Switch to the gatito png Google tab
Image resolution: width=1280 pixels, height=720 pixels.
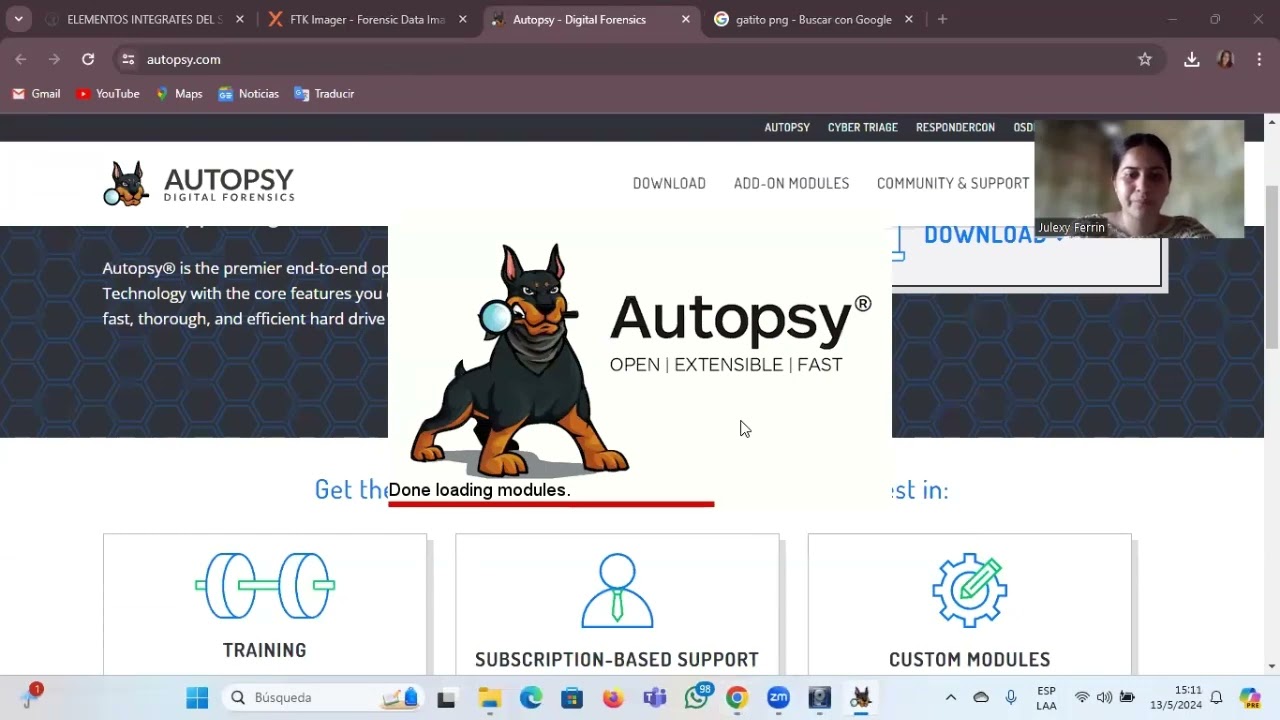tap(813, 19)
